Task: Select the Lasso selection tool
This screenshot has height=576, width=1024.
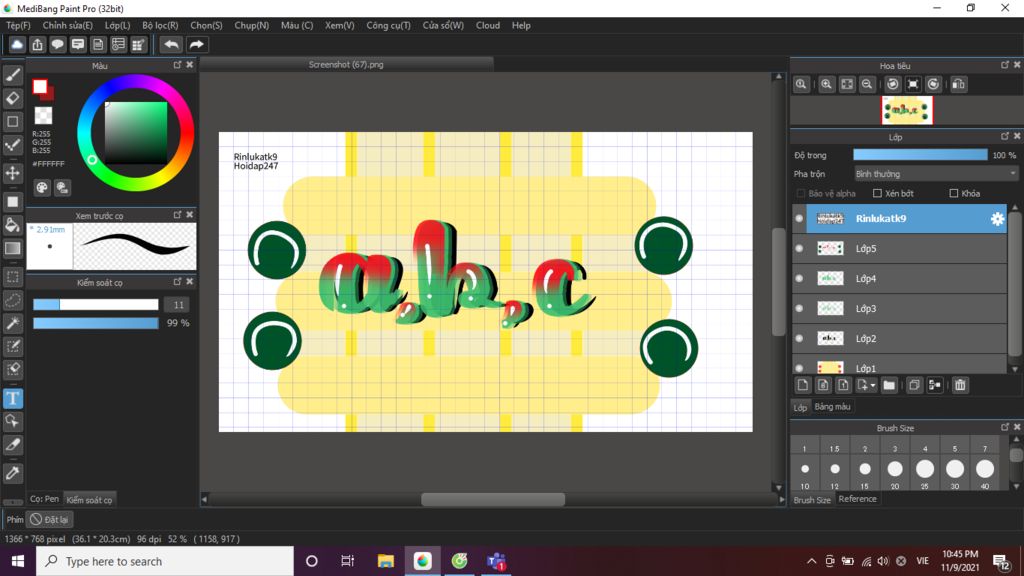Action: tap(12, 300)
